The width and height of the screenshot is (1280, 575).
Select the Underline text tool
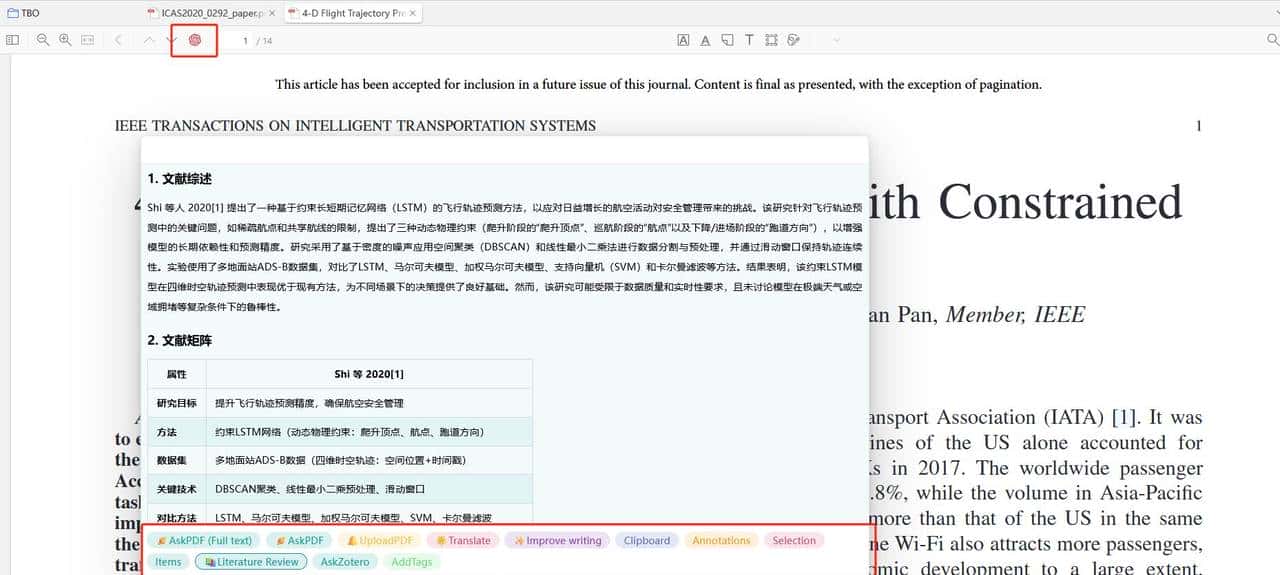point(705,40)
